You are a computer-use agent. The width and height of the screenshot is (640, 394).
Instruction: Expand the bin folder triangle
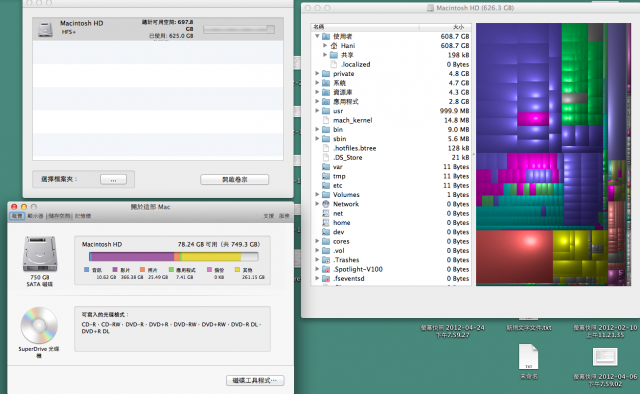pos(317,129)
